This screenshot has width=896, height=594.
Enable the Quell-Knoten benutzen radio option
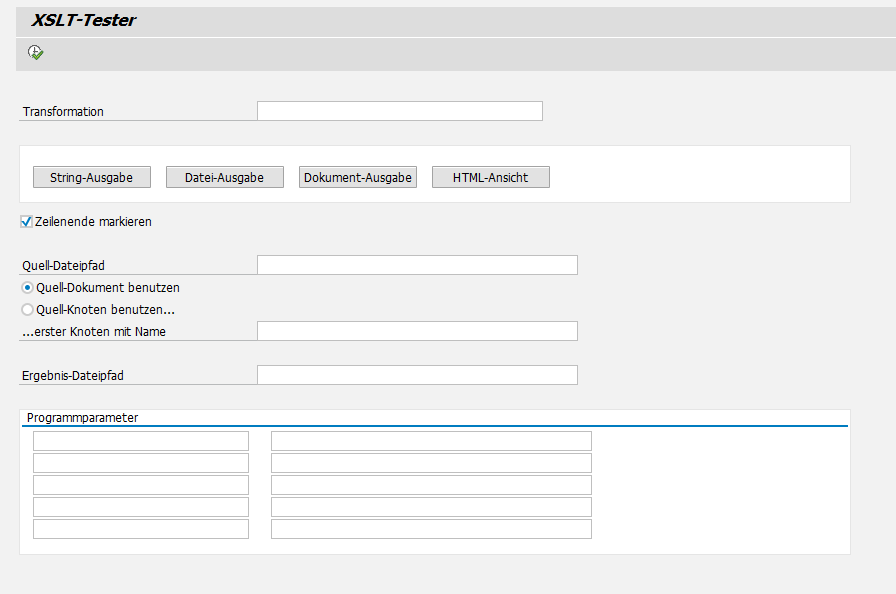click(x=28, y=310)
